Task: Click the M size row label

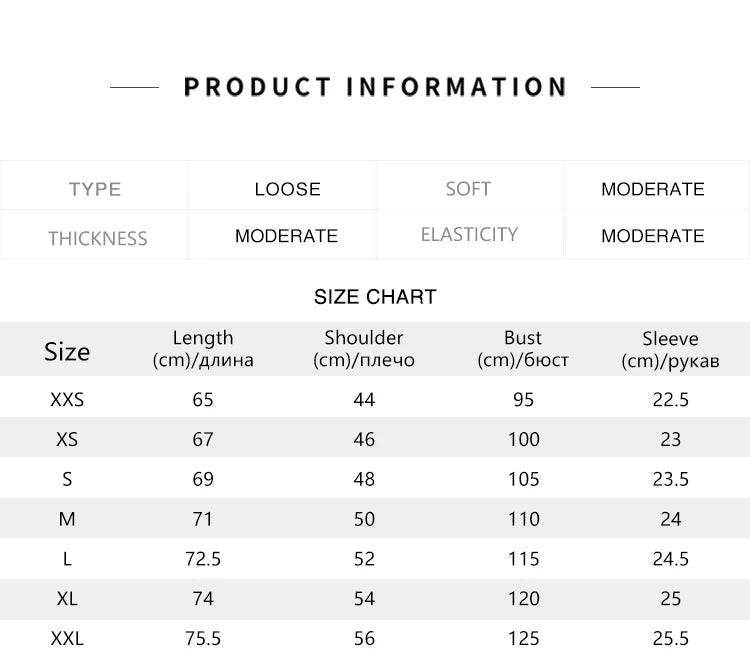Action: [x=67, y=519]
